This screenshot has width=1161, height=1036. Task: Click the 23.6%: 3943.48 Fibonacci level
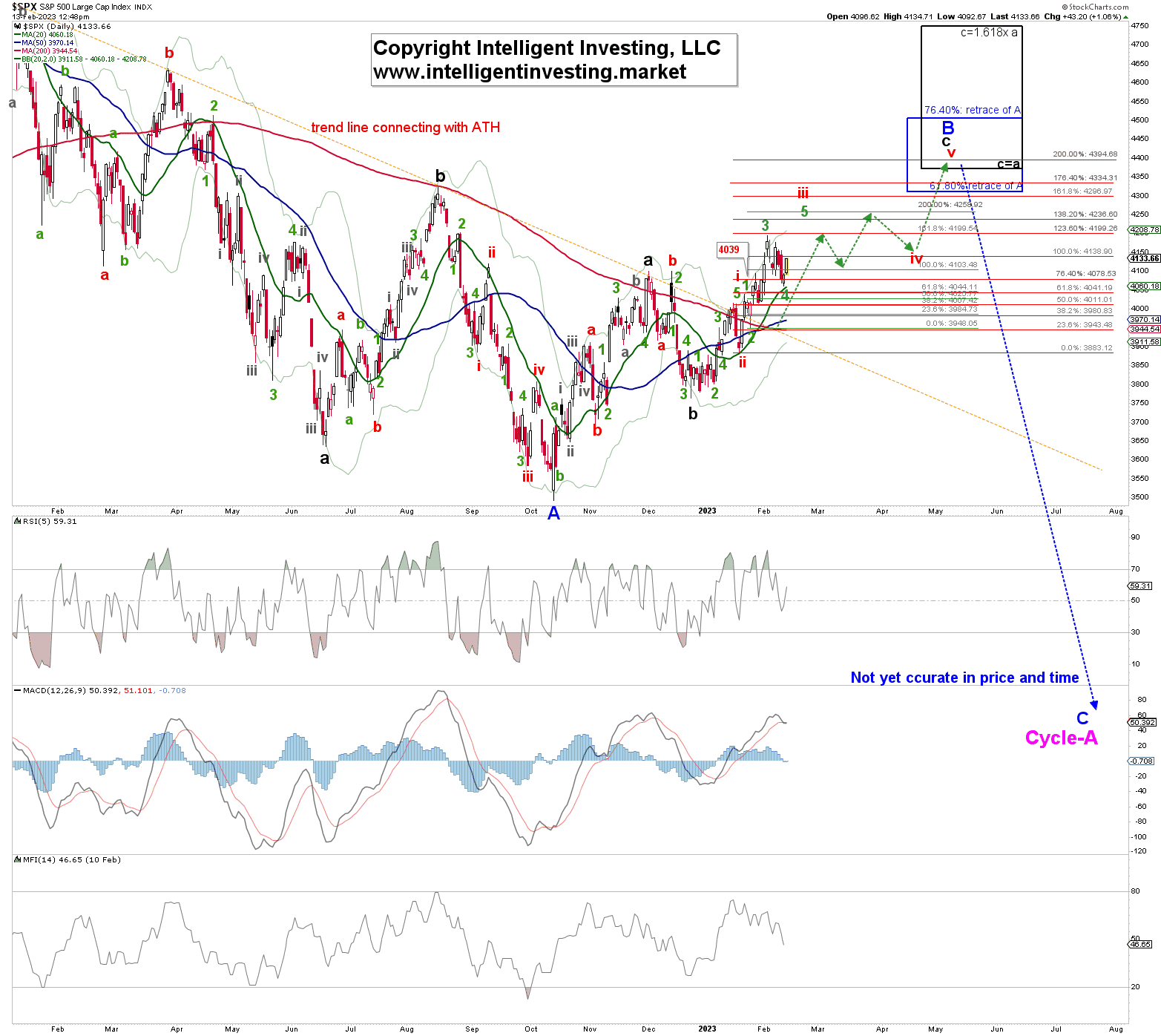pos(1085,325)
